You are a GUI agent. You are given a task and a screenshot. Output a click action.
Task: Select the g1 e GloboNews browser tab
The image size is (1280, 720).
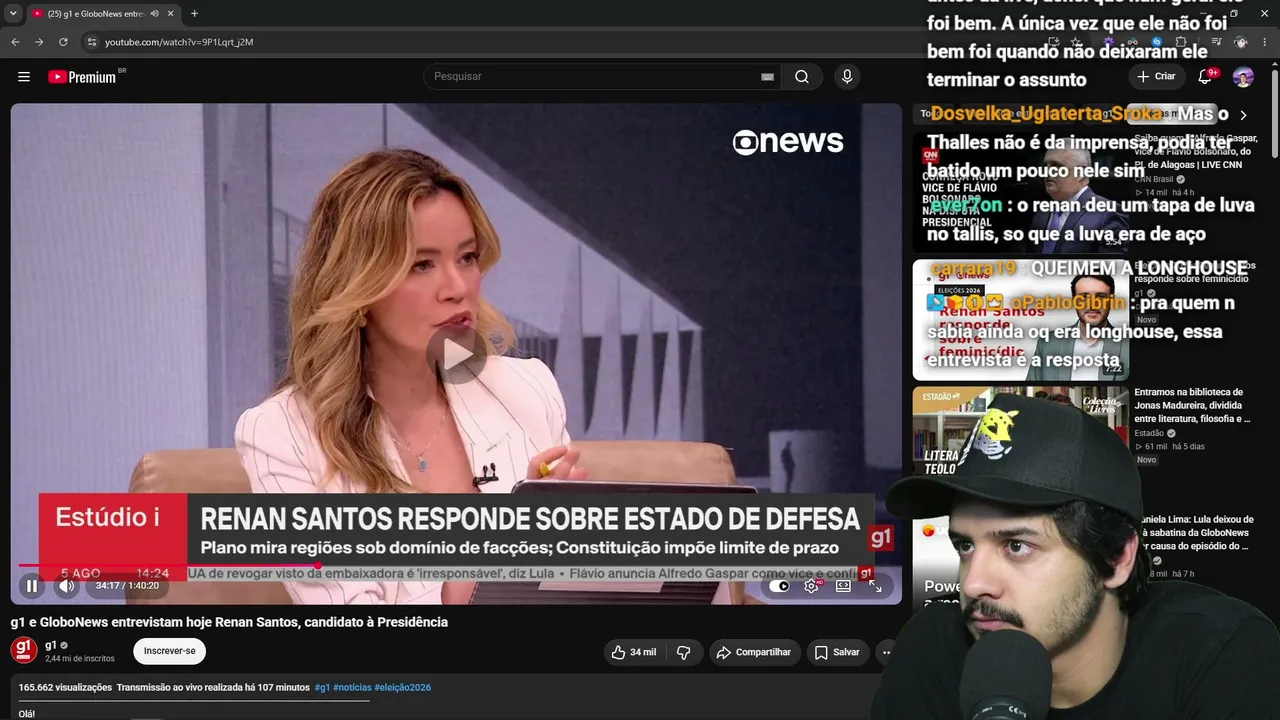[x=95, y=13]
